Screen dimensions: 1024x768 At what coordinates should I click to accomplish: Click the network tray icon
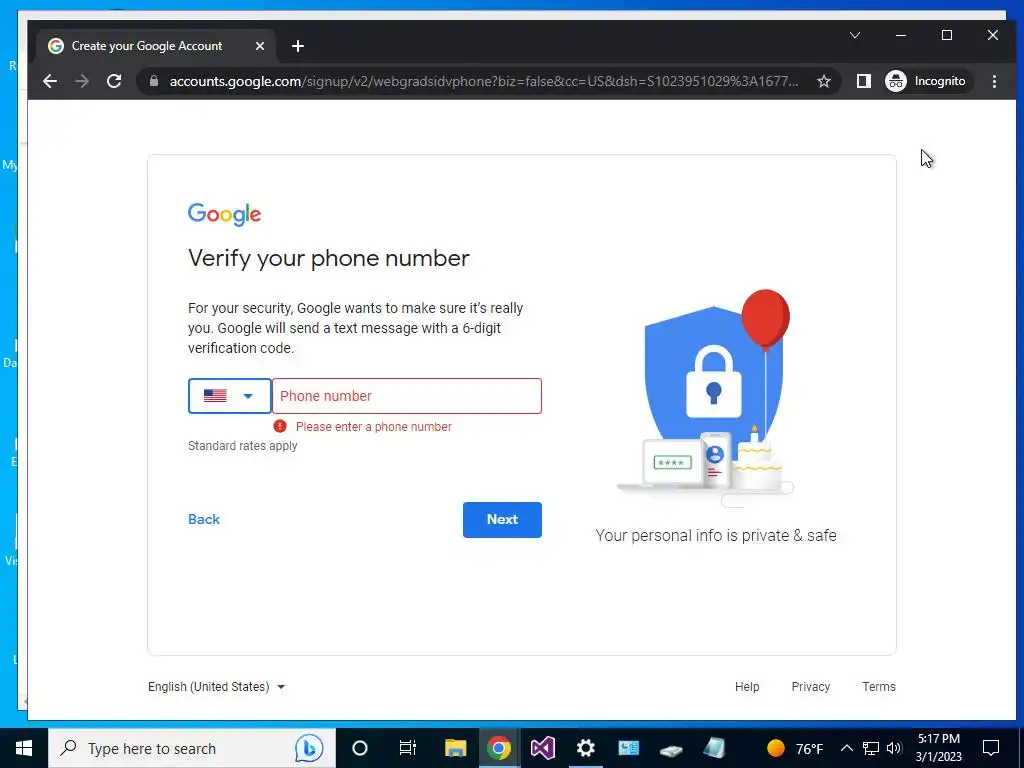click(x=871, y=748)
